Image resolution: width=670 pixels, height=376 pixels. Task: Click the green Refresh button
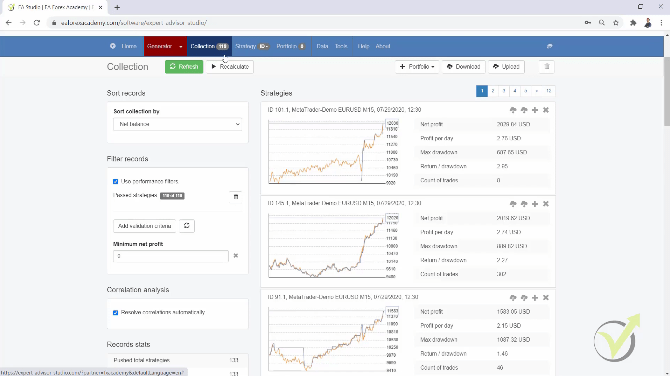pos(184,67)
